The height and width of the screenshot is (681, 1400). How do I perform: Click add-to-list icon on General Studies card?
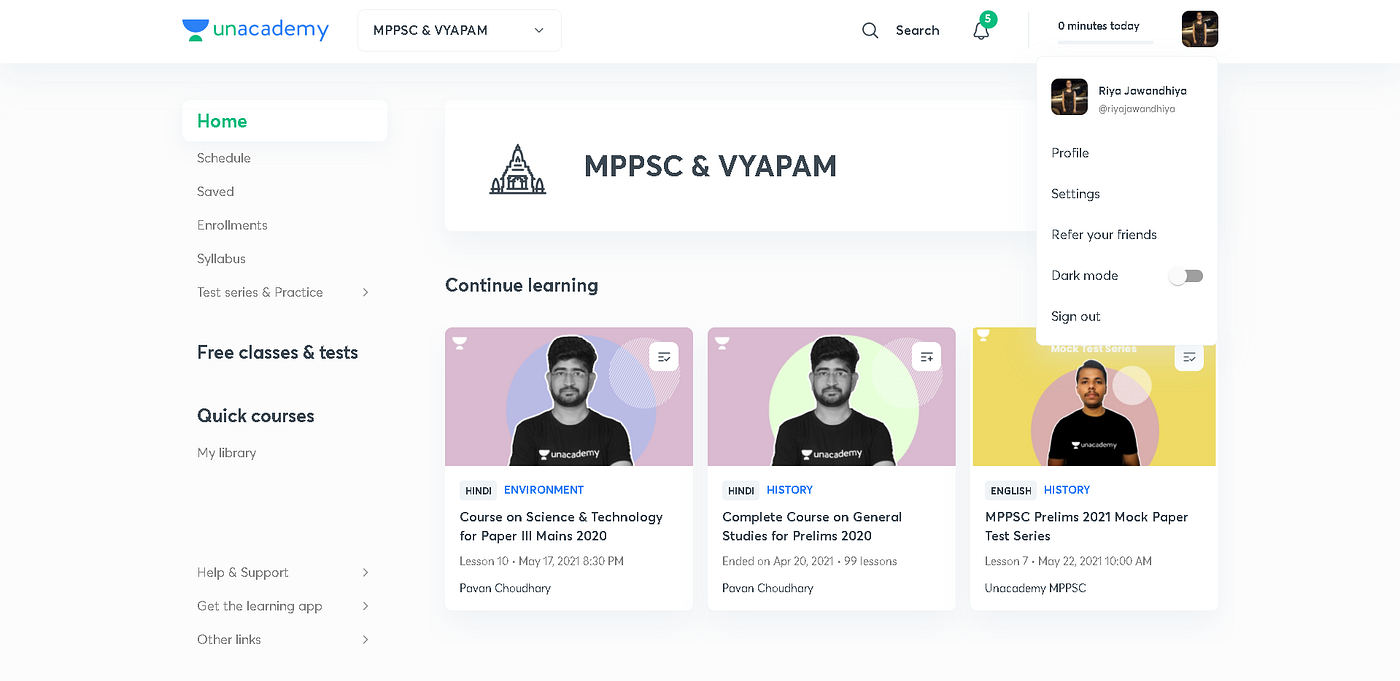click(x=926, y=356)
